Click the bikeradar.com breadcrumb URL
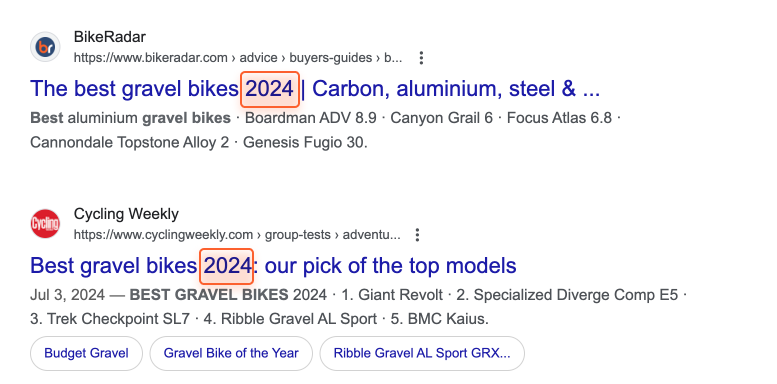 238,58
